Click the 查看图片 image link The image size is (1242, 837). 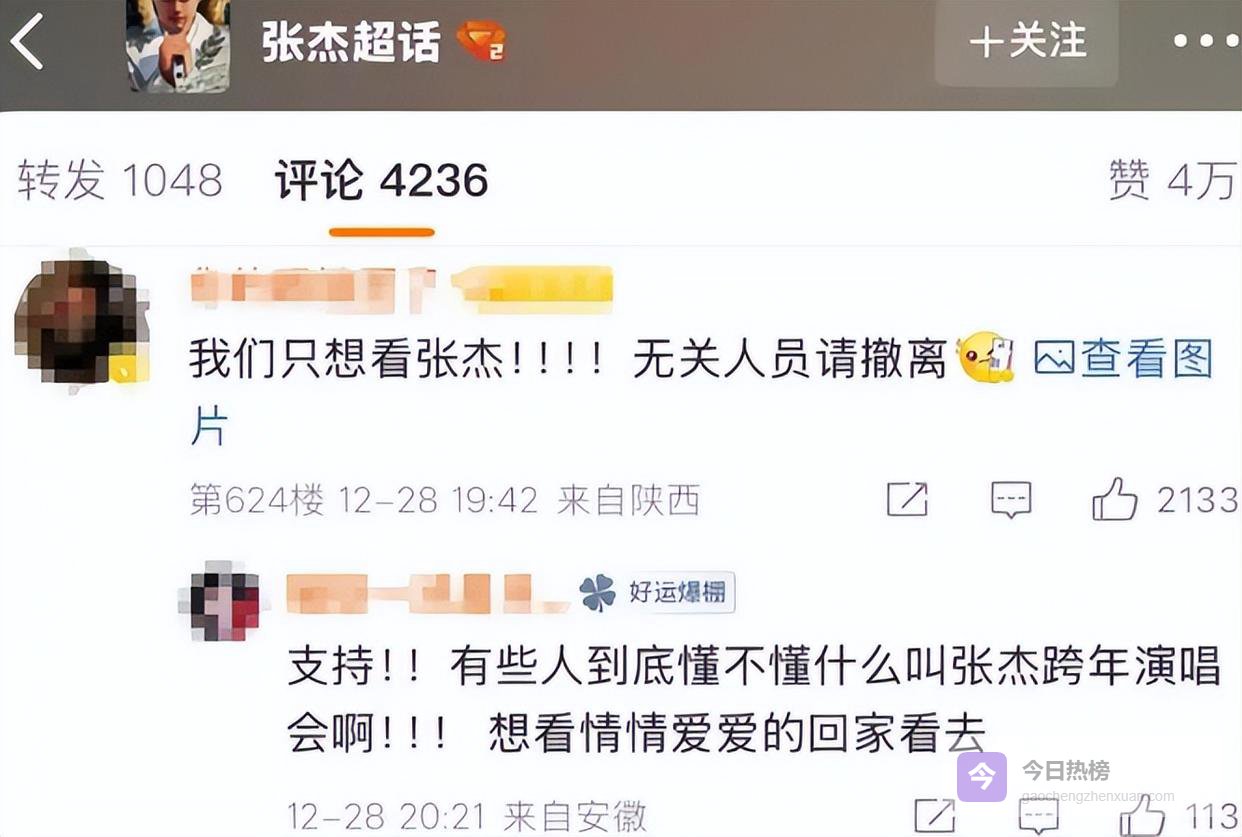coord(1123,359)
